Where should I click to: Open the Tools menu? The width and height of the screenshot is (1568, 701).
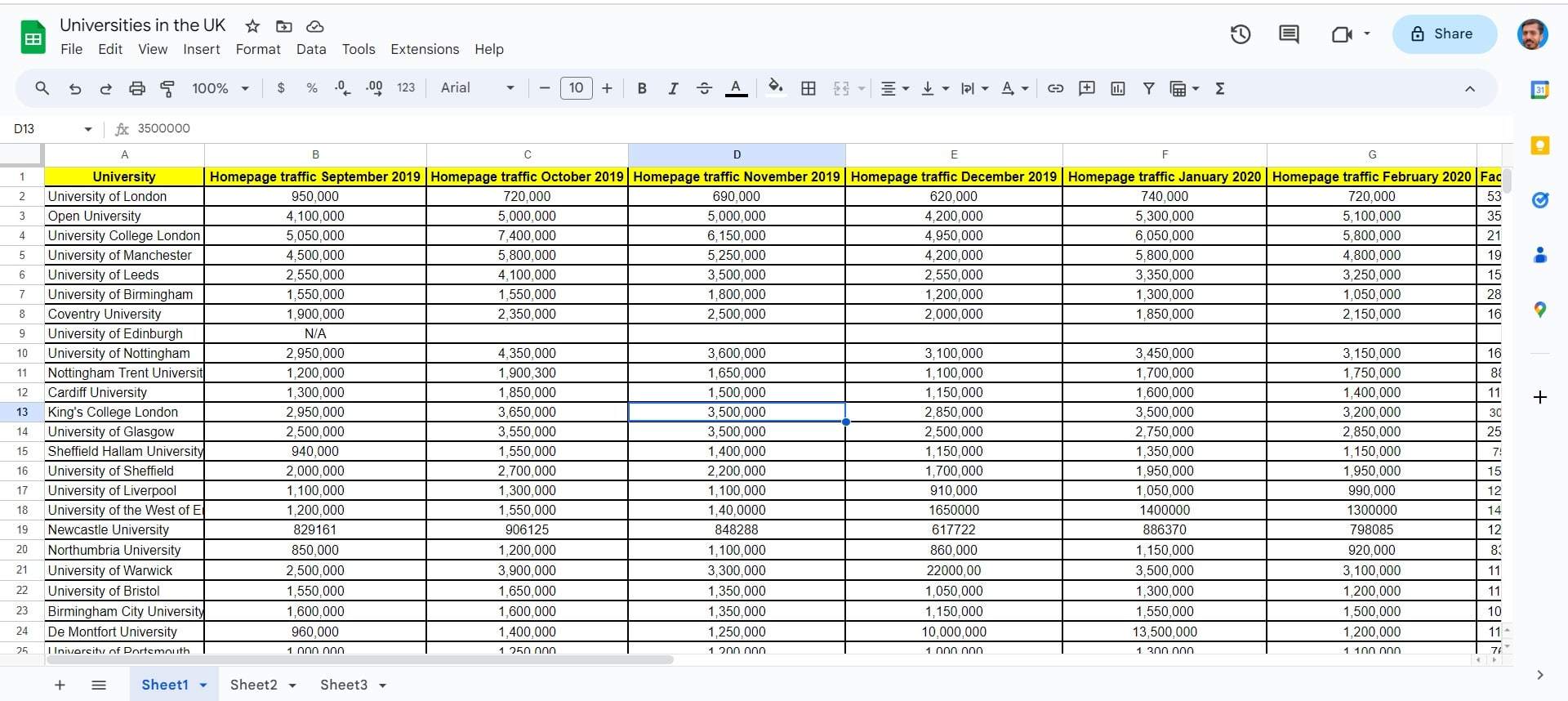(x=359, y=49)
